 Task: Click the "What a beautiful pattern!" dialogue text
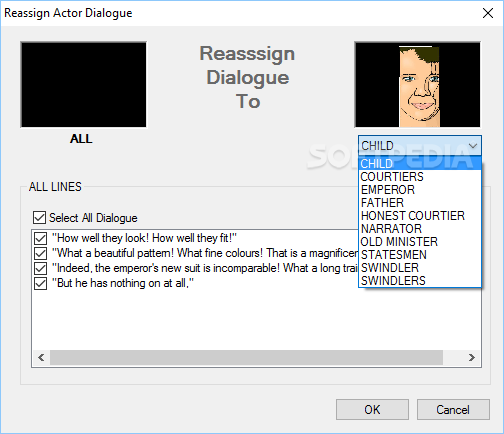205,253
